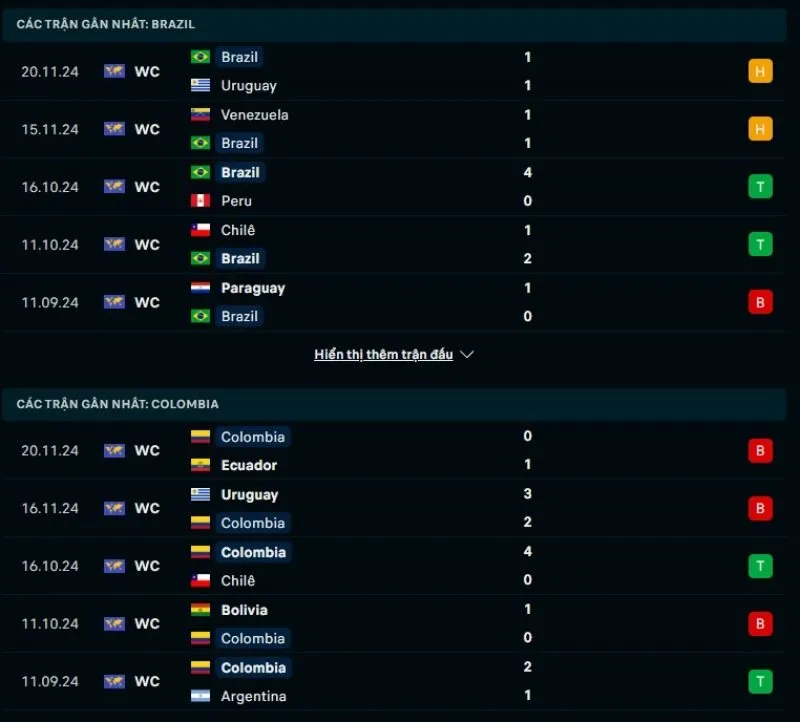Click the Venezuela flag icon

click(x=199, y=115)
